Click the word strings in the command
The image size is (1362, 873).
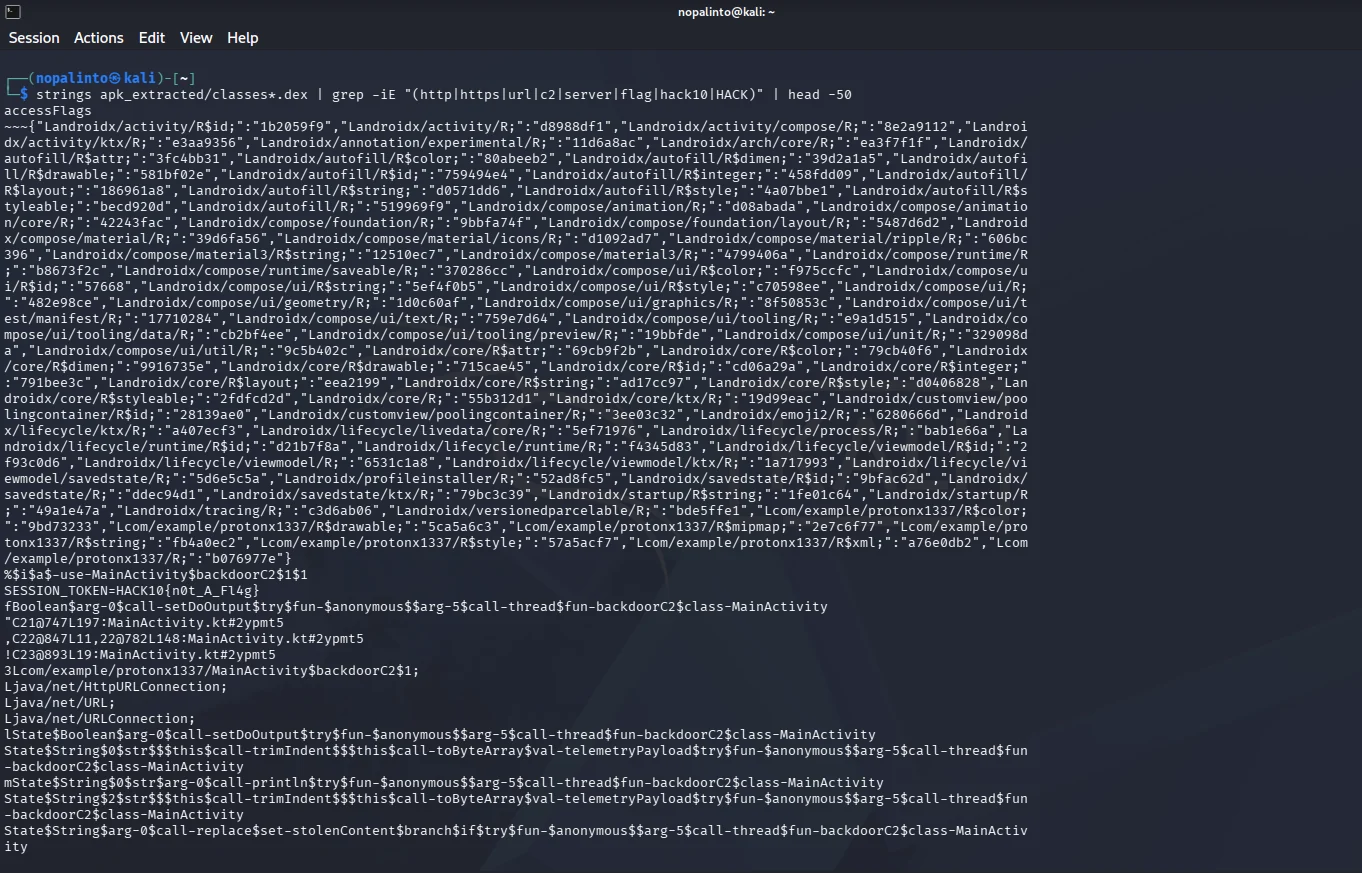point(63,94)
